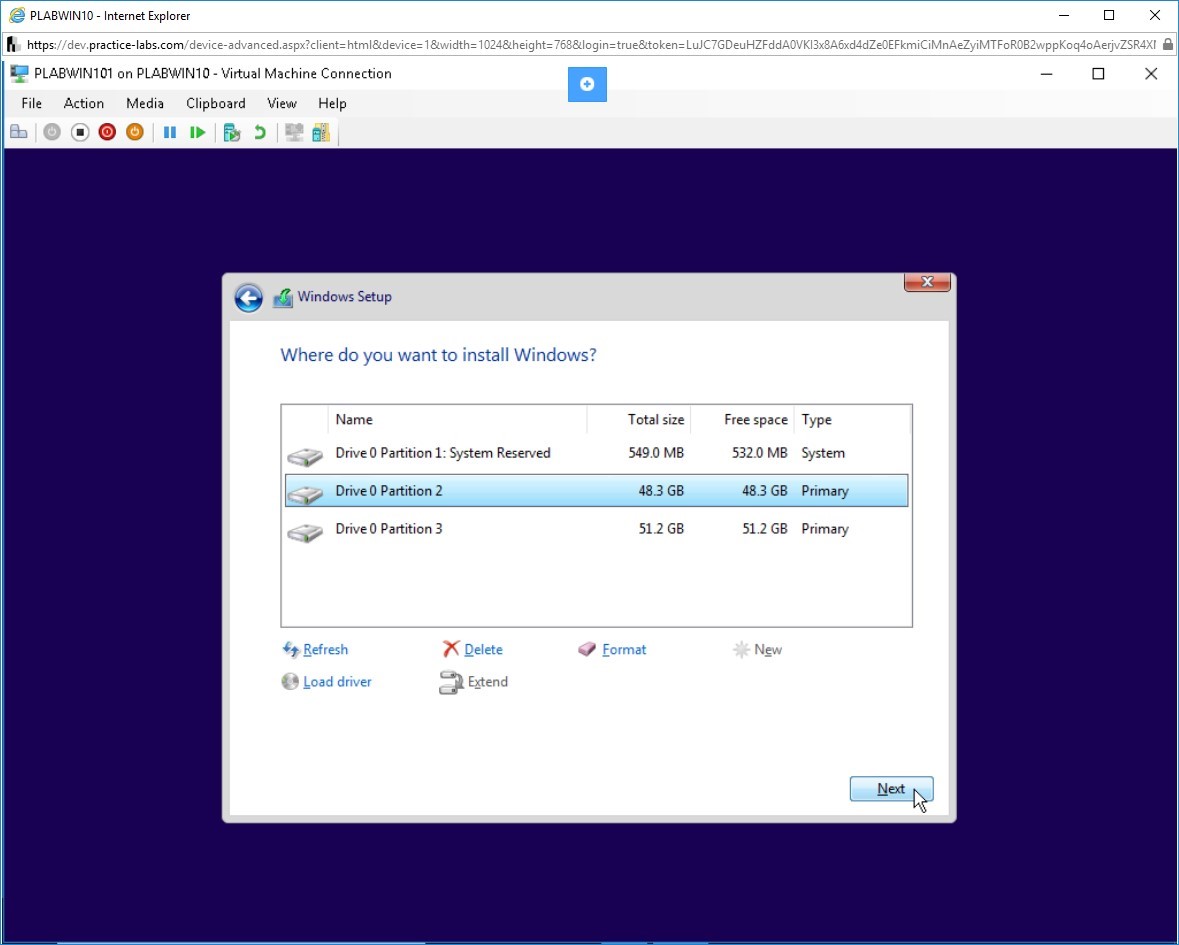The image size is (1179, 945).
Task: Click Load driver link
Action: [327, 682]
